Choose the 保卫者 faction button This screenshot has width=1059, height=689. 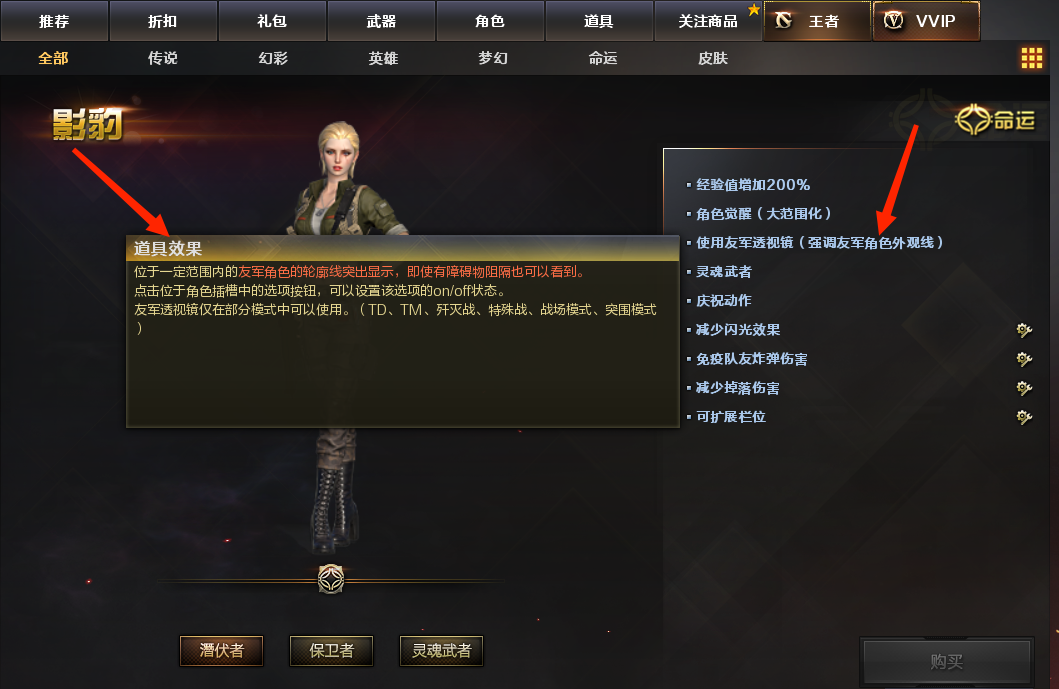tap(332, 650)
